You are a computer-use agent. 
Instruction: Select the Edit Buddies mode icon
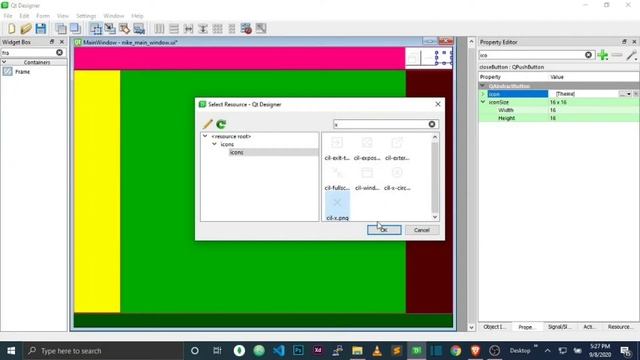coord(124,29)
